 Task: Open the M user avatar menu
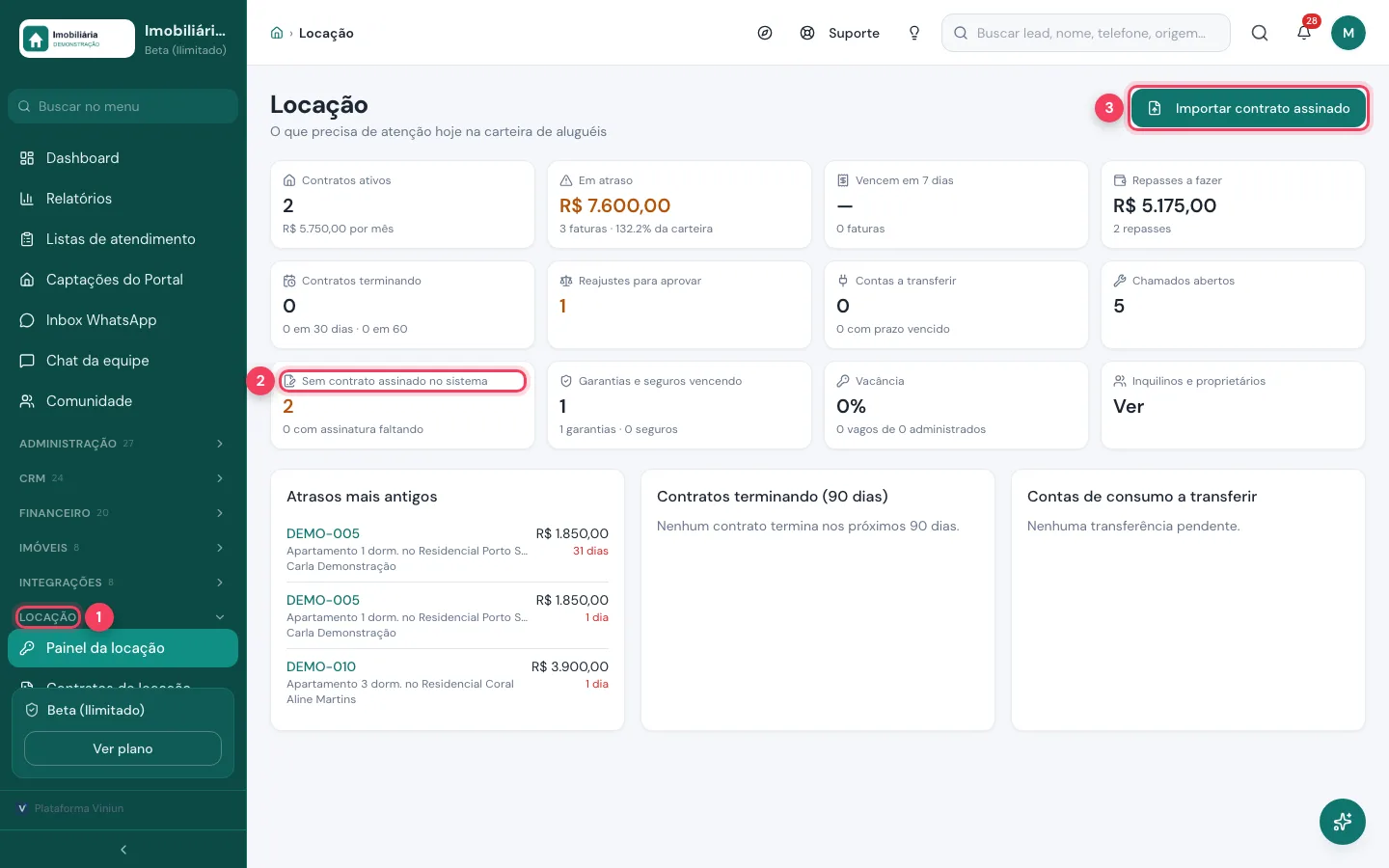coord(1348,33)
